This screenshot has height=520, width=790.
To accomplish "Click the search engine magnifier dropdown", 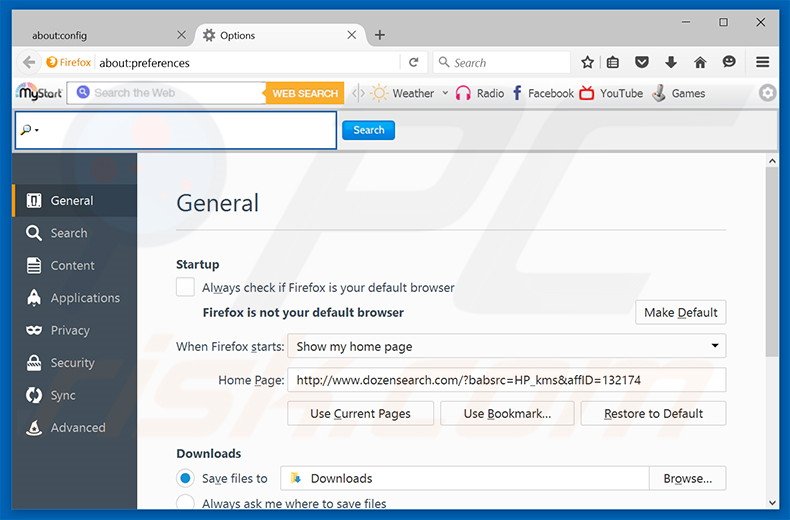I will point(29,130).
